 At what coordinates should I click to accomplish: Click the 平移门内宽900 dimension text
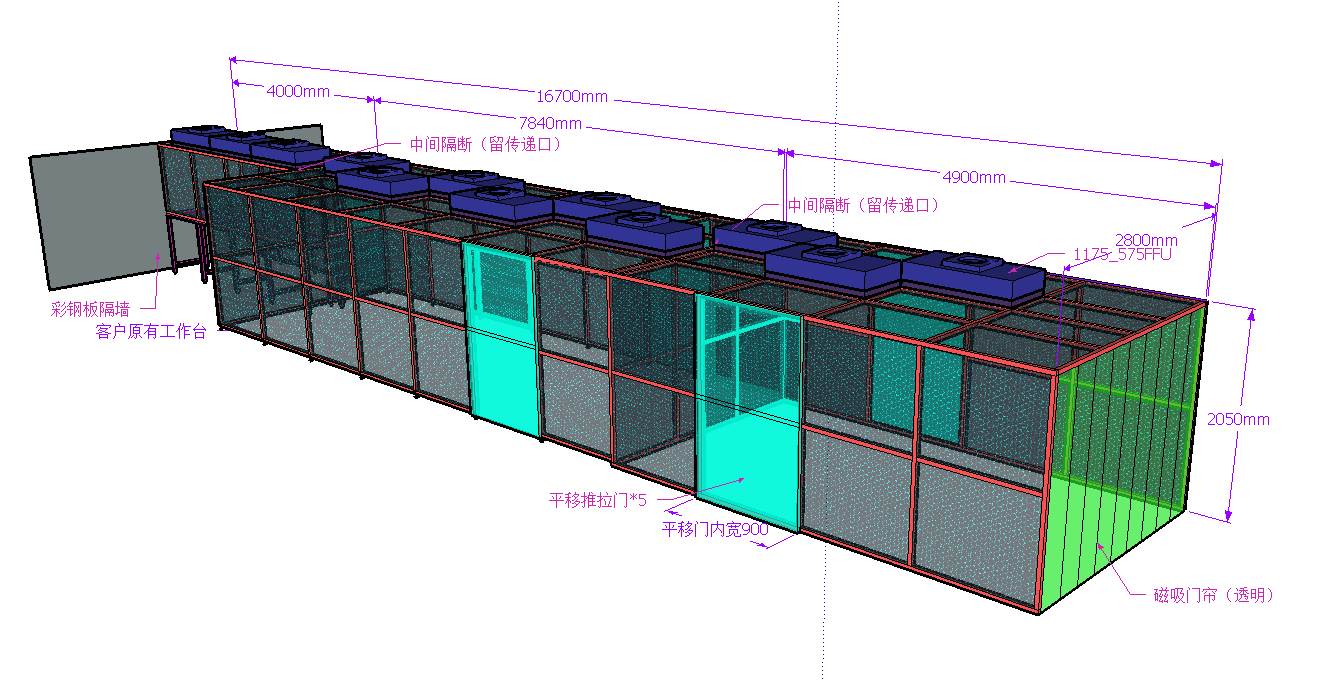pyautogui.click(x=714, y=529)
